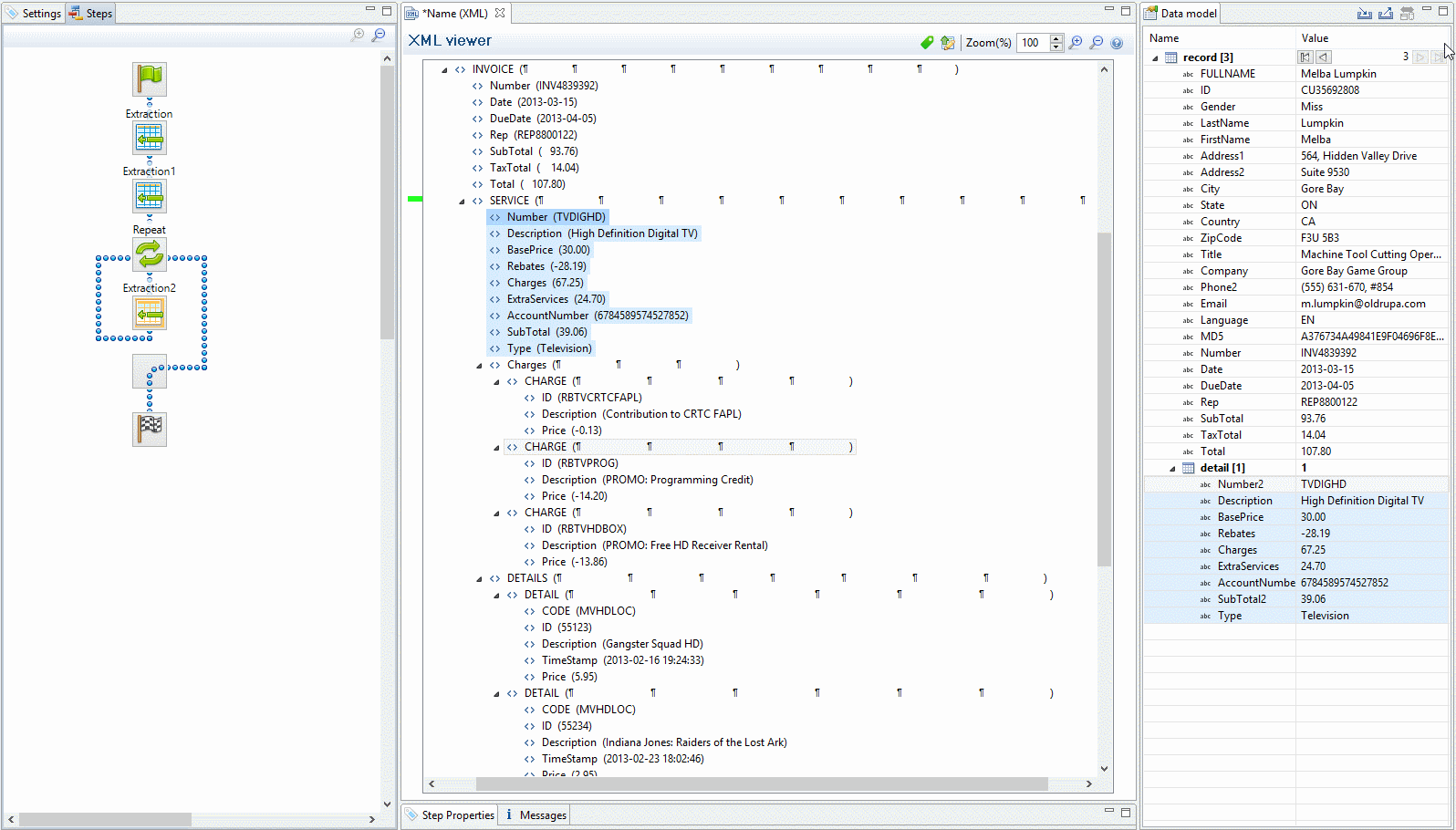Zoom out in the Steps panel
The height and width of the screenshot is (830, 1456).
click(x=379, y=35)
